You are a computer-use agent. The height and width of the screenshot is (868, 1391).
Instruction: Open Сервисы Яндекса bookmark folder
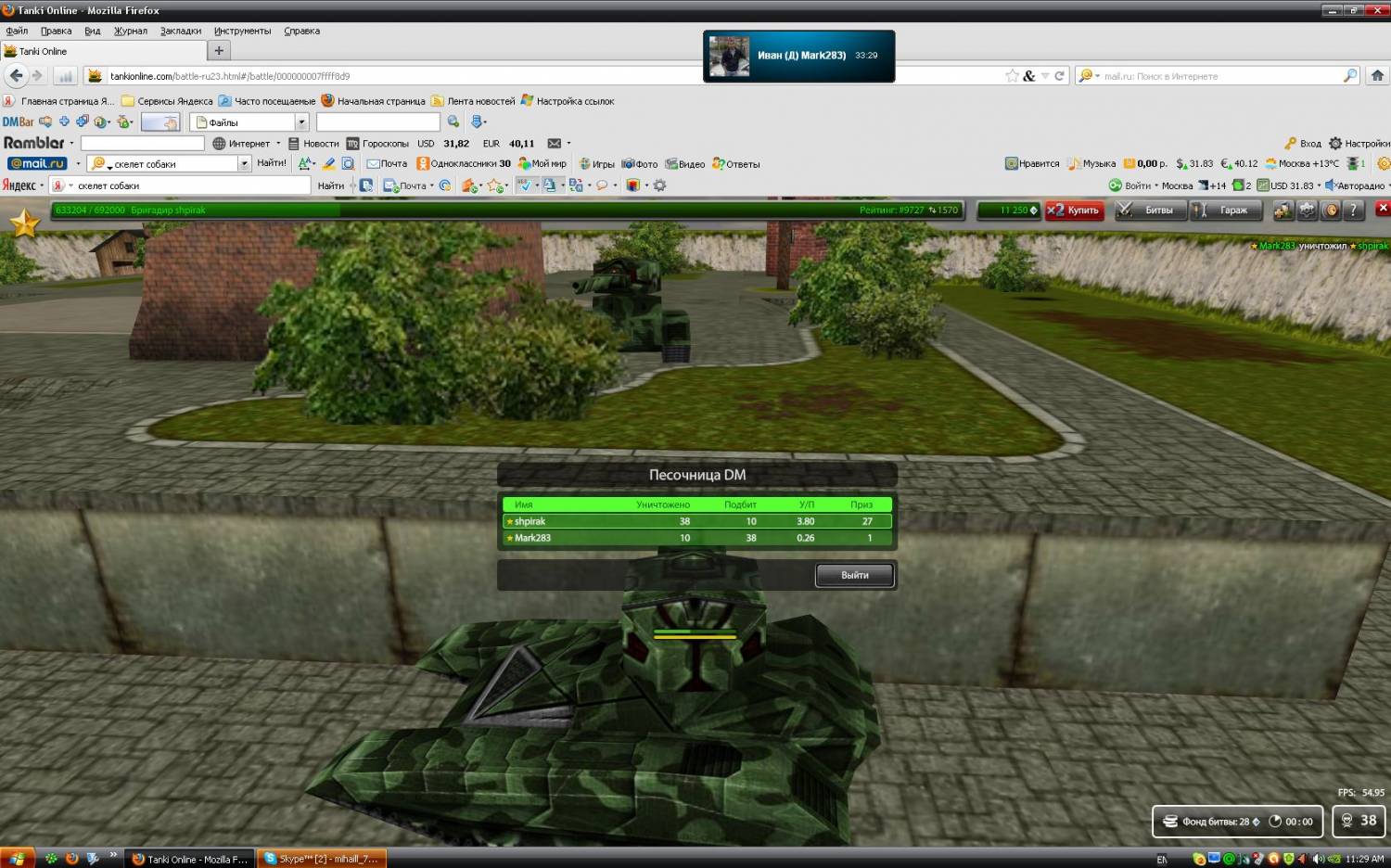(x=167, y=101)
